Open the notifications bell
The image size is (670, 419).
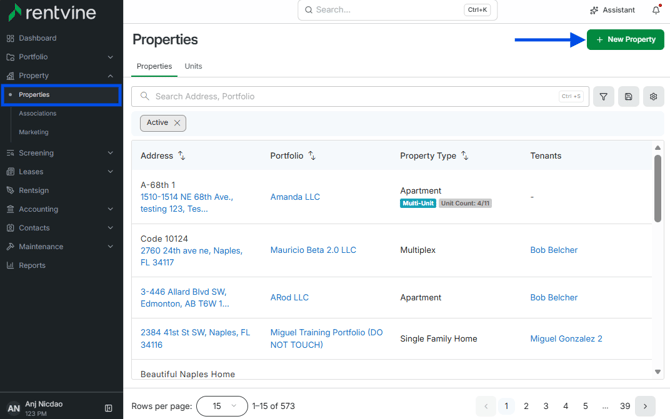656,10
